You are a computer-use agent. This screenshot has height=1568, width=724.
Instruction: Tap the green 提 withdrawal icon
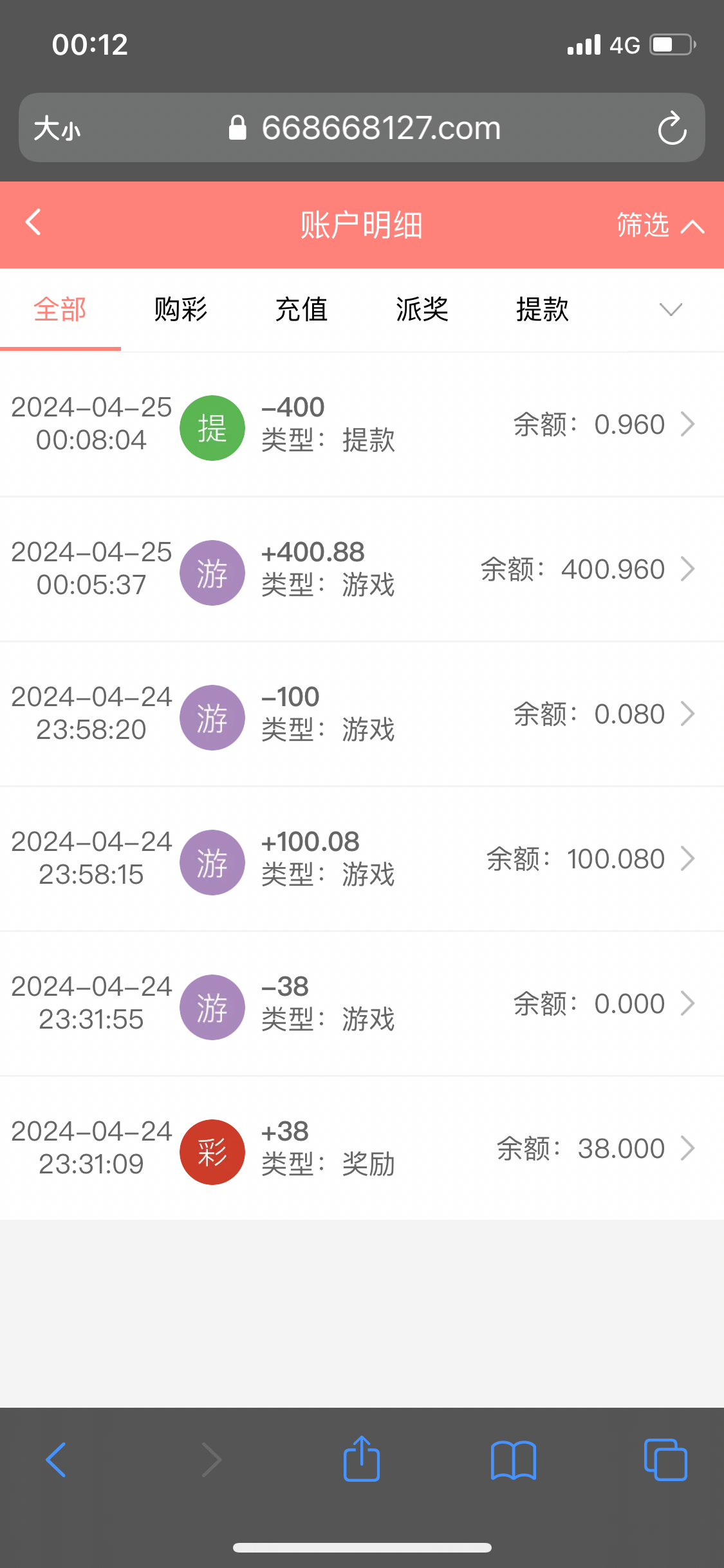pos(212,428)
